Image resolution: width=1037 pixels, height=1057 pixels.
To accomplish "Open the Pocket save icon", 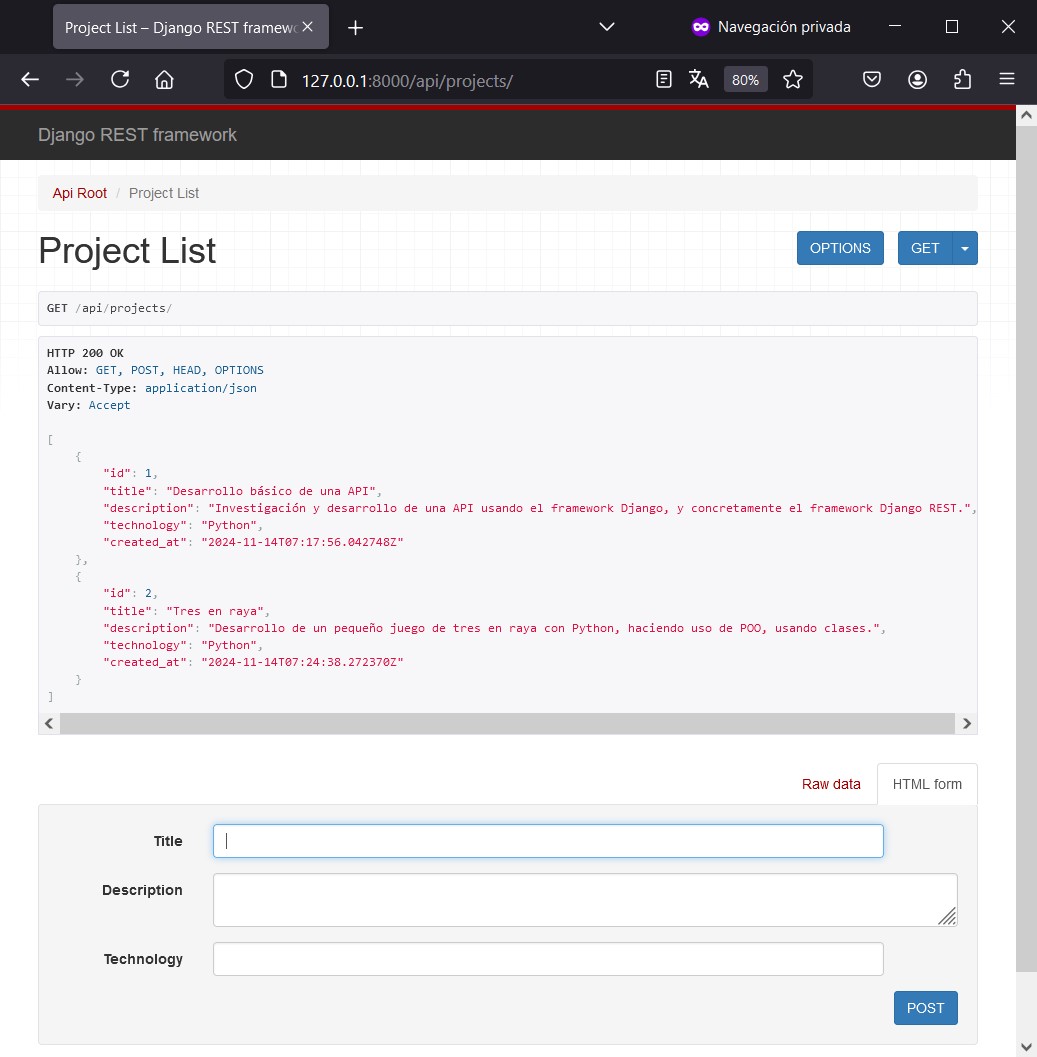I will pos(872,80).
